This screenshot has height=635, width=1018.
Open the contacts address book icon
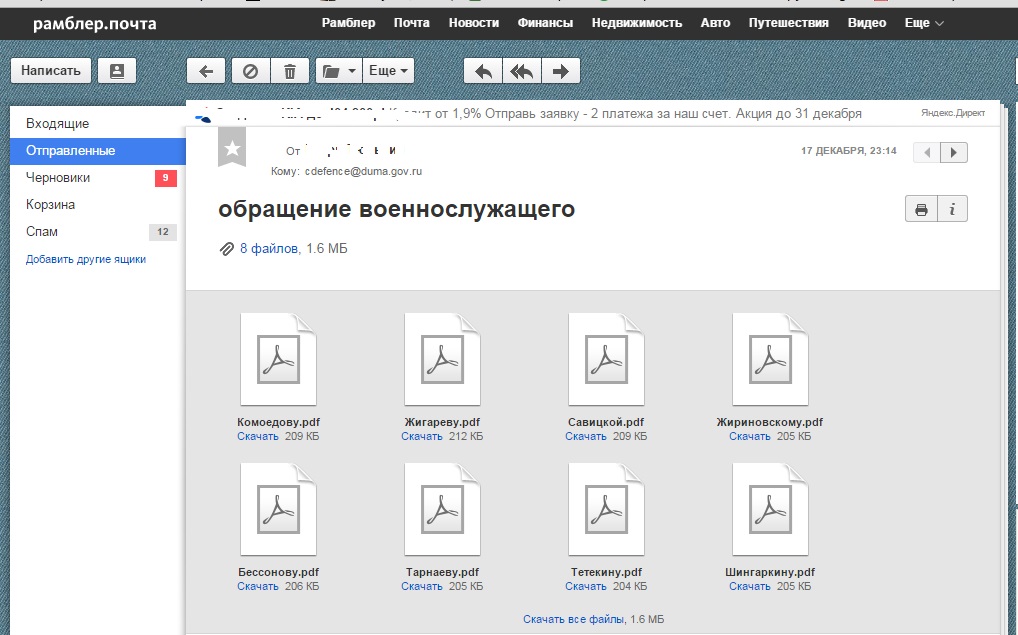click(117, 71)
